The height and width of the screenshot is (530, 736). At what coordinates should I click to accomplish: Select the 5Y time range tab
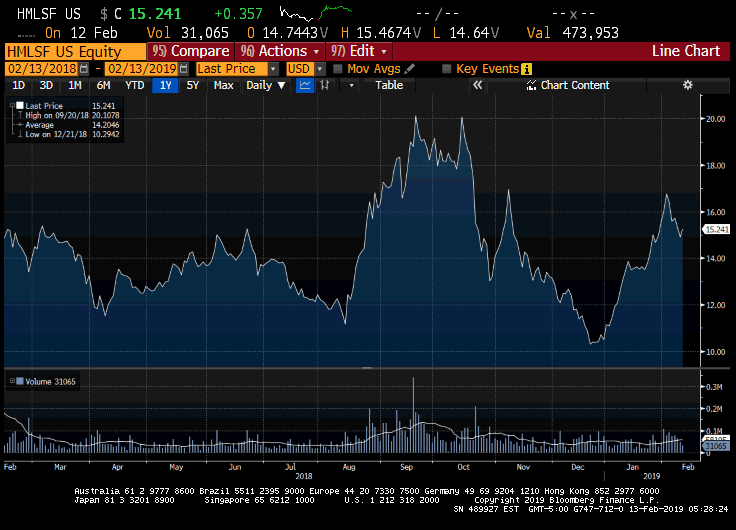click(x=193, y=85)
